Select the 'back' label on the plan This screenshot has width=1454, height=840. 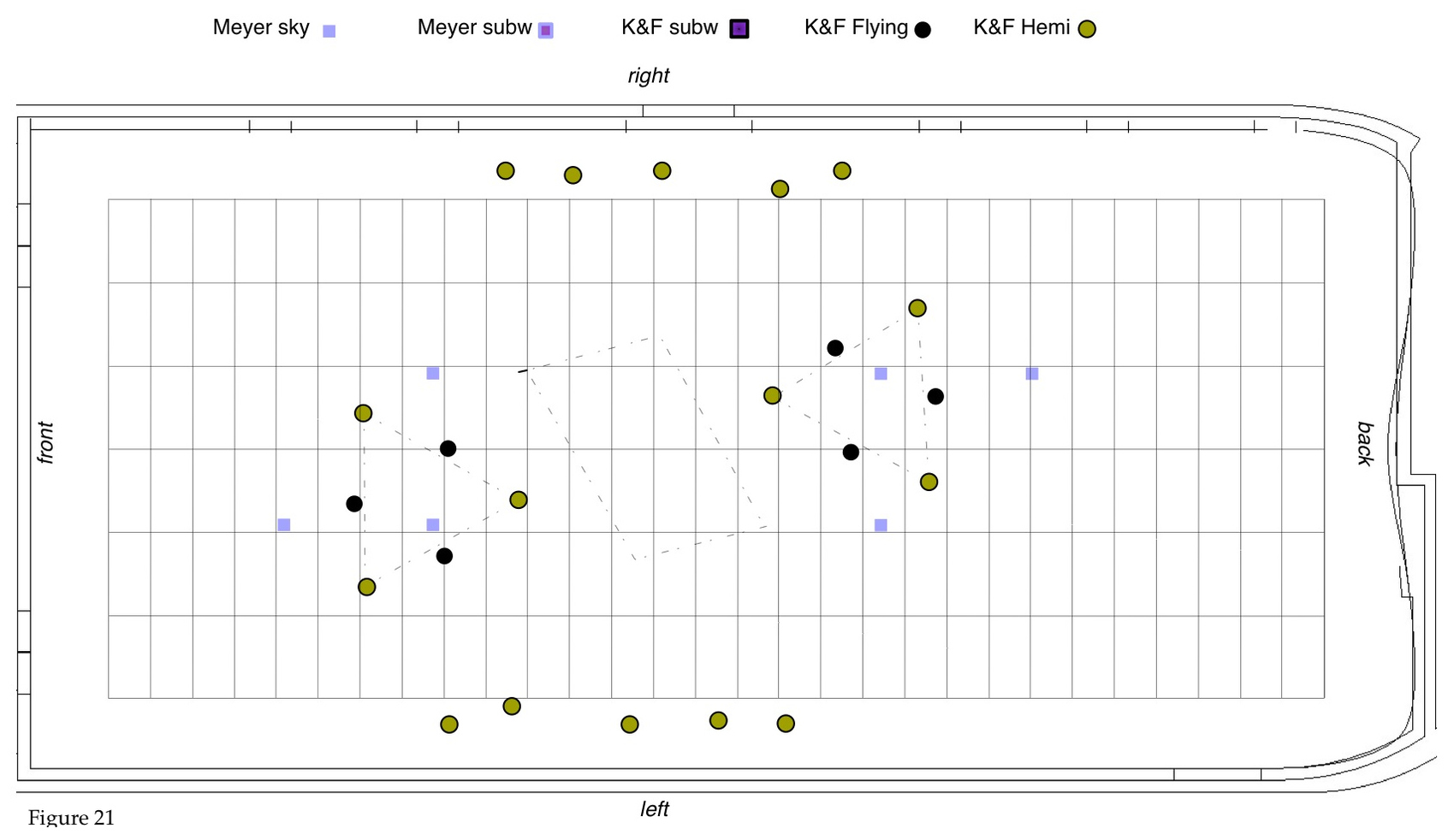pos(1365,443)
